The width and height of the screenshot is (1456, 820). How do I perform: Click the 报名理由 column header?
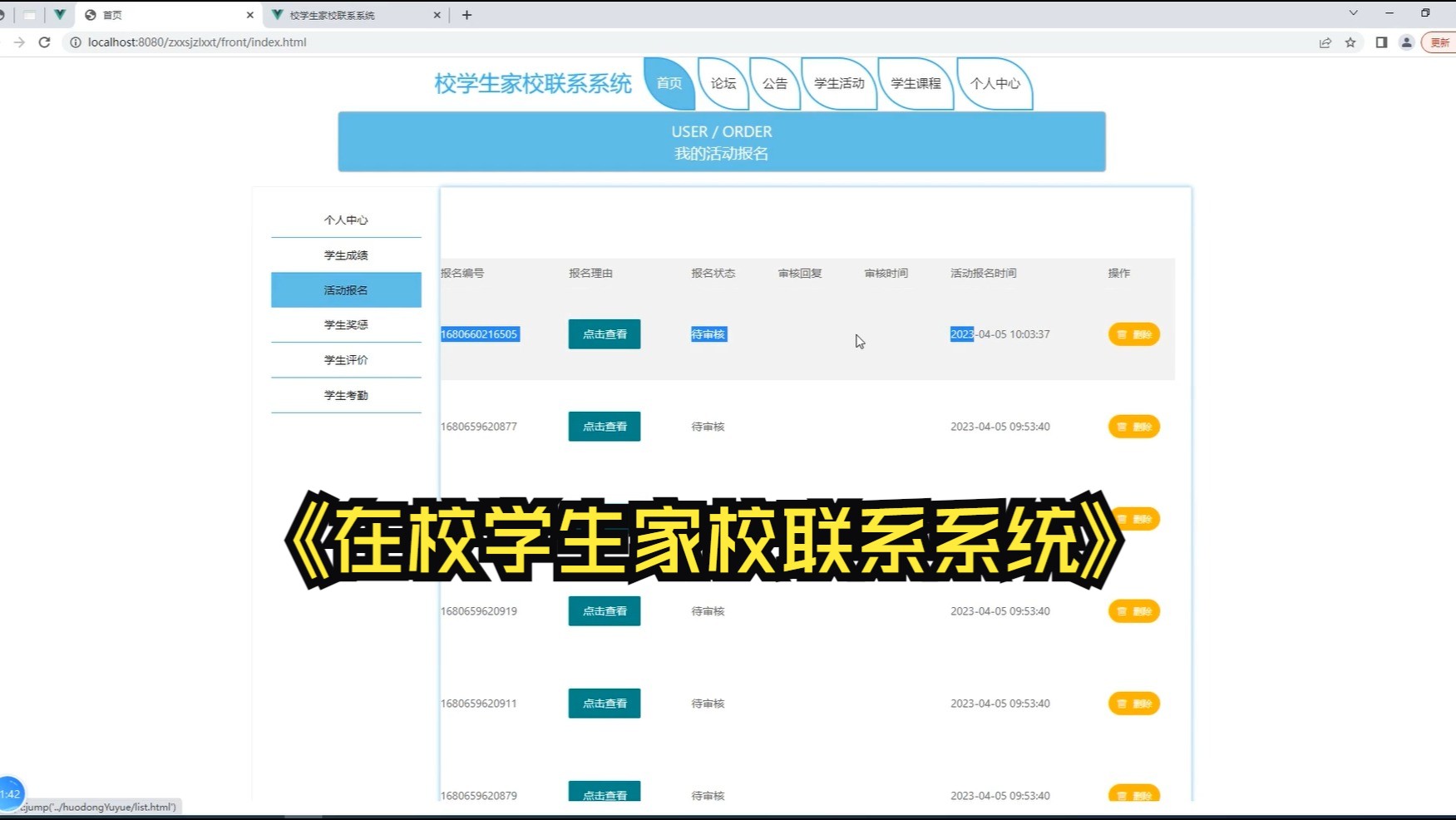click(590, 273)
